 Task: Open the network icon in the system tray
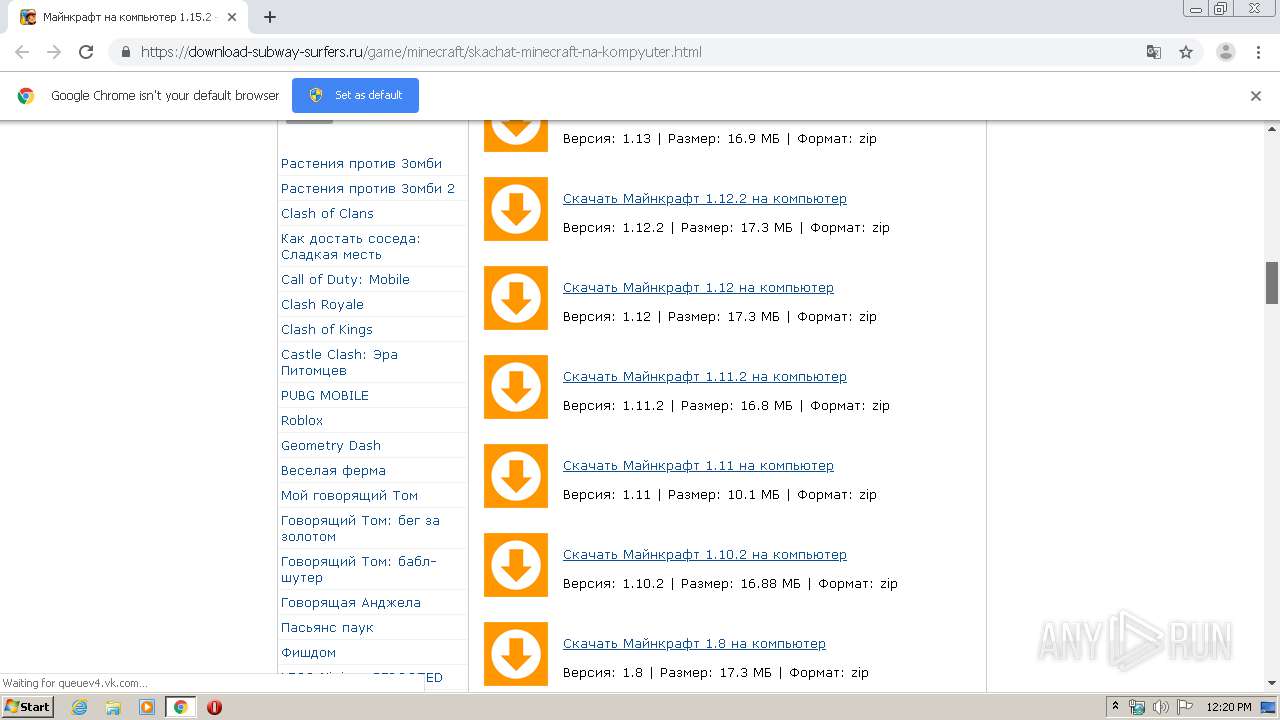tap(1137, 707)
